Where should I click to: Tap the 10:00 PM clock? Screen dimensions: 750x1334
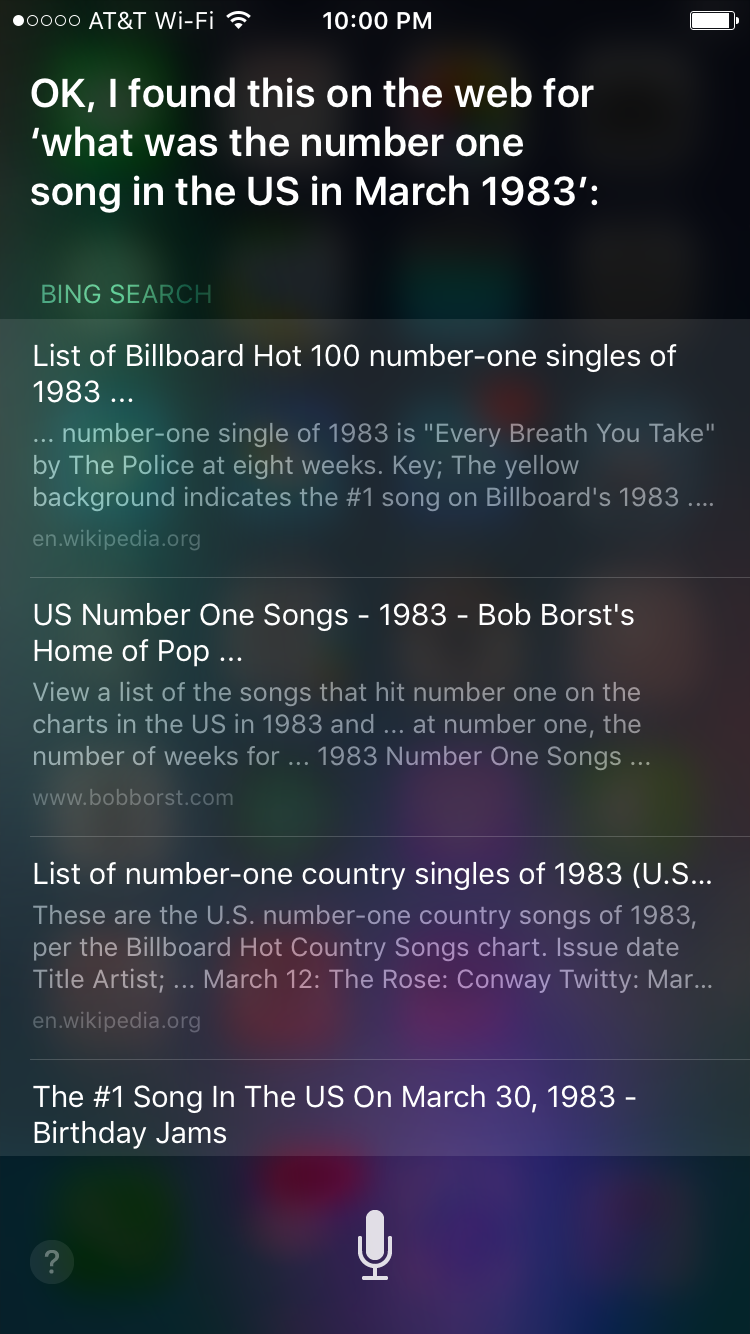click(x=377, y=21)
